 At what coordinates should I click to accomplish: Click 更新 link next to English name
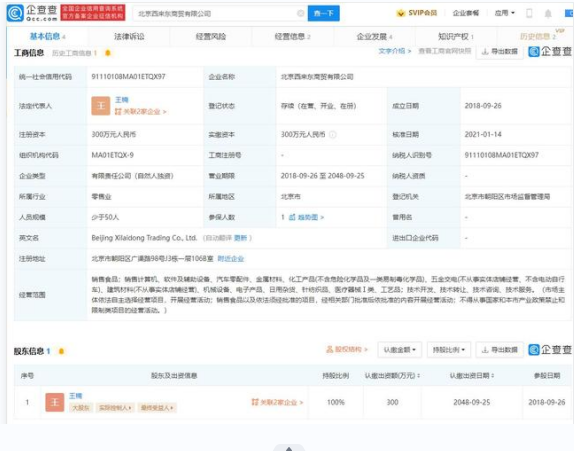point(241,238)
